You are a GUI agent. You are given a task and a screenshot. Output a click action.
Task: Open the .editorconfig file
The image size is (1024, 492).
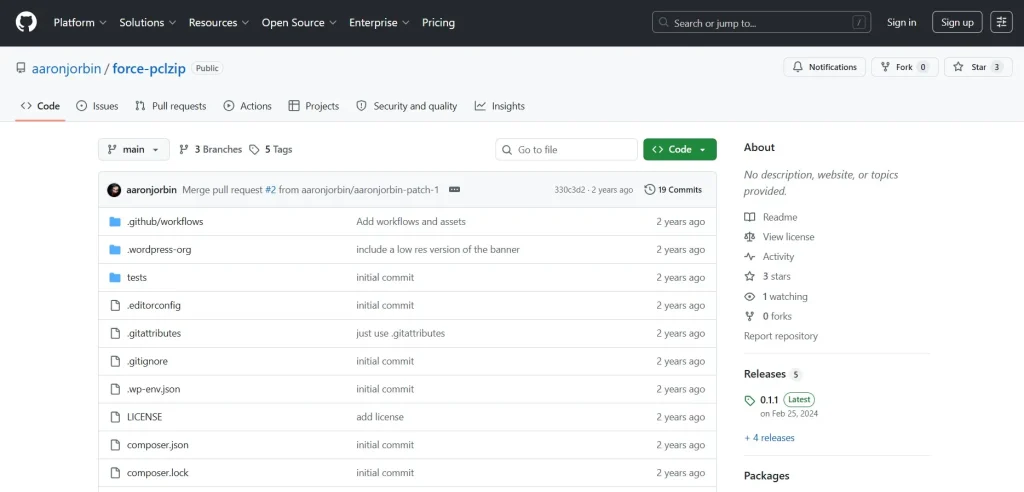coord(154,306)
